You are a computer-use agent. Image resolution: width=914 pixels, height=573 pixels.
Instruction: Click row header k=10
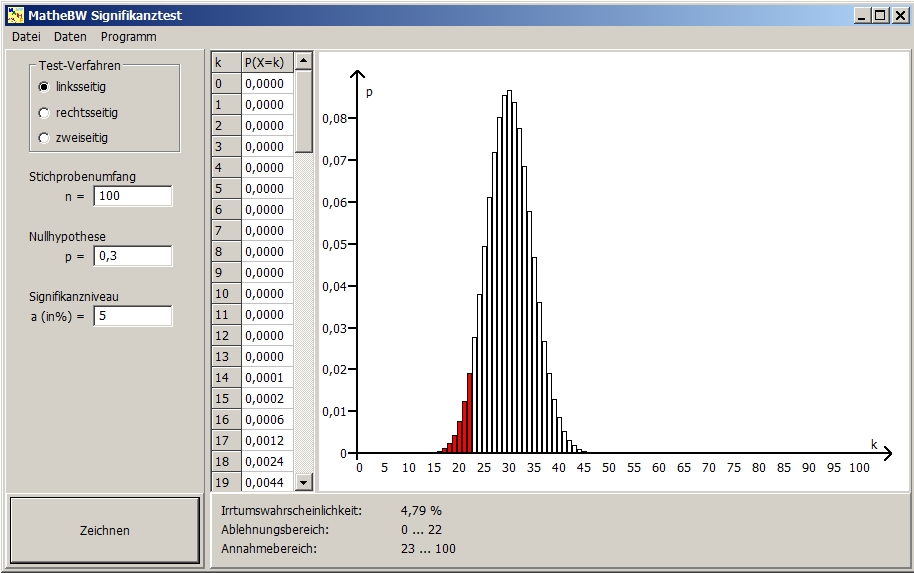[x=226, y=293]
